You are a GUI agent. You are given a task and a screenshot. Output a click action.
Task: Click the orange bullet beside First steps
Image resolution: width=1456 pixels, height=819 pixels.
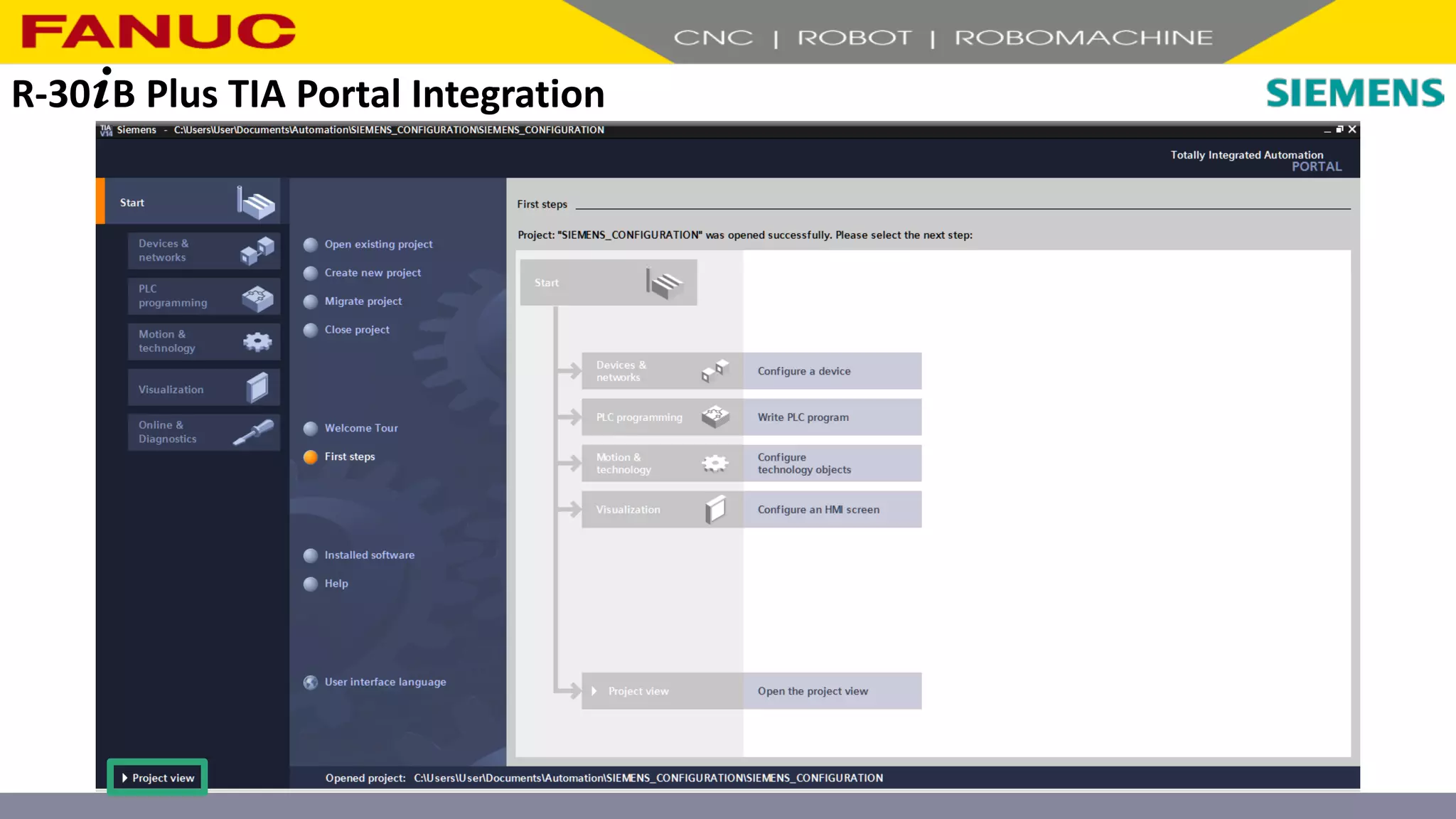point(311,457)
